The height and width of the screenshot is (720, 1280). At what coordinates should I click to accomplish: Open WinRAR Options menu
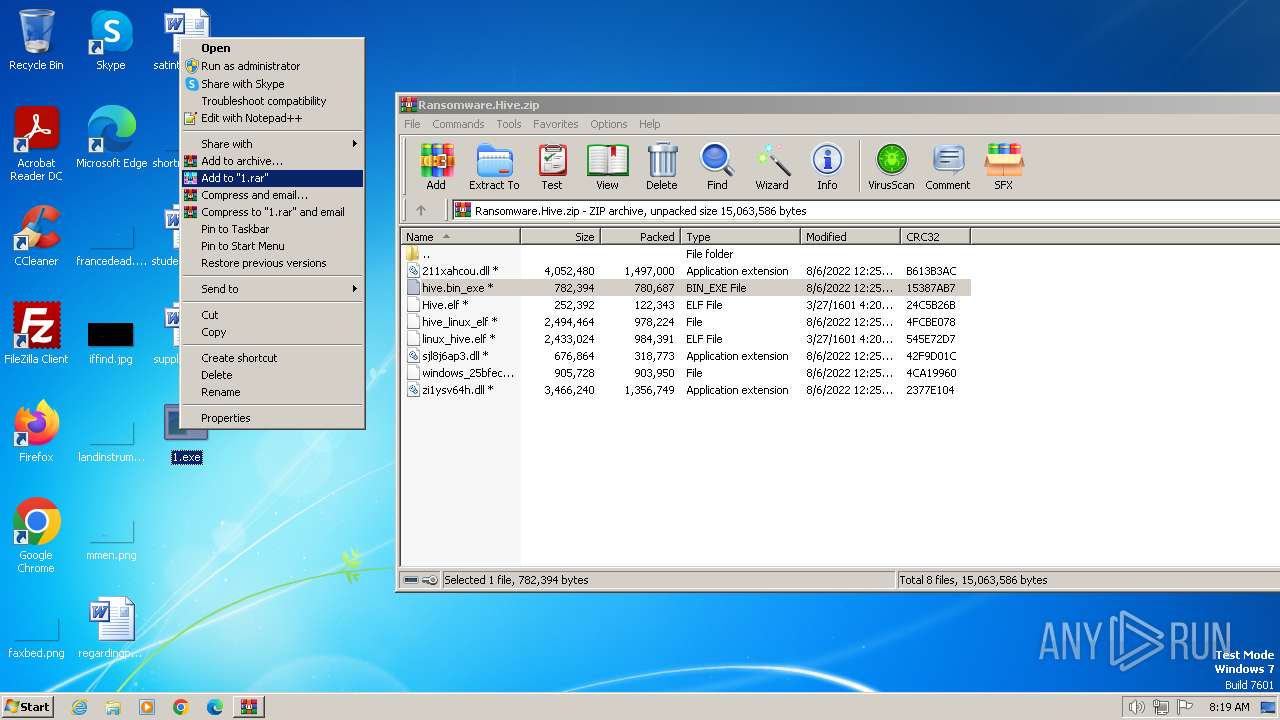click(608, 124)
